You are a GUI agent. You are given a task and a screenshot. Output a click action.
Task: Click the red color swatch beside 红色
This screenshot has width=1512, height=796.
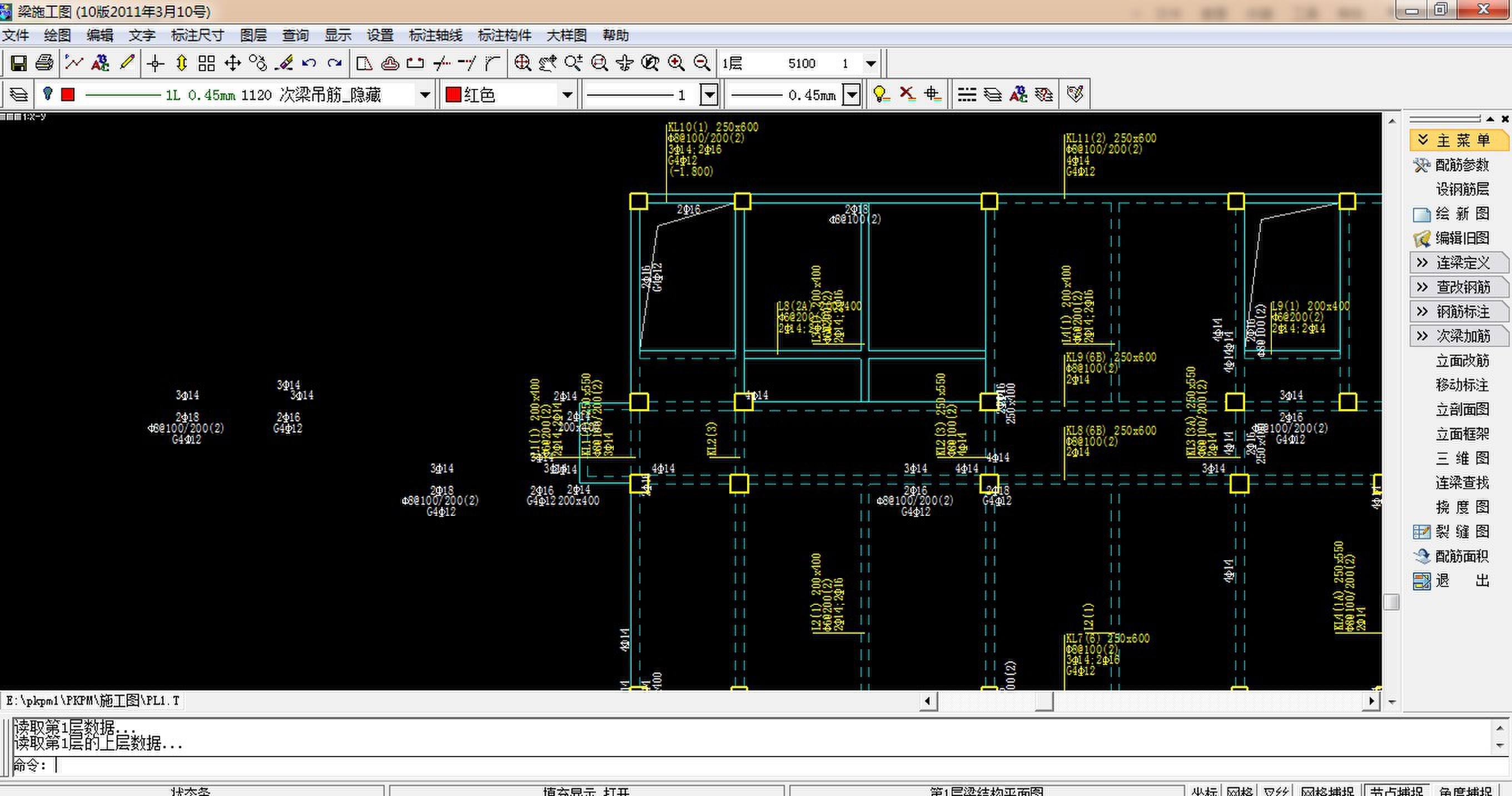[453, 94]
